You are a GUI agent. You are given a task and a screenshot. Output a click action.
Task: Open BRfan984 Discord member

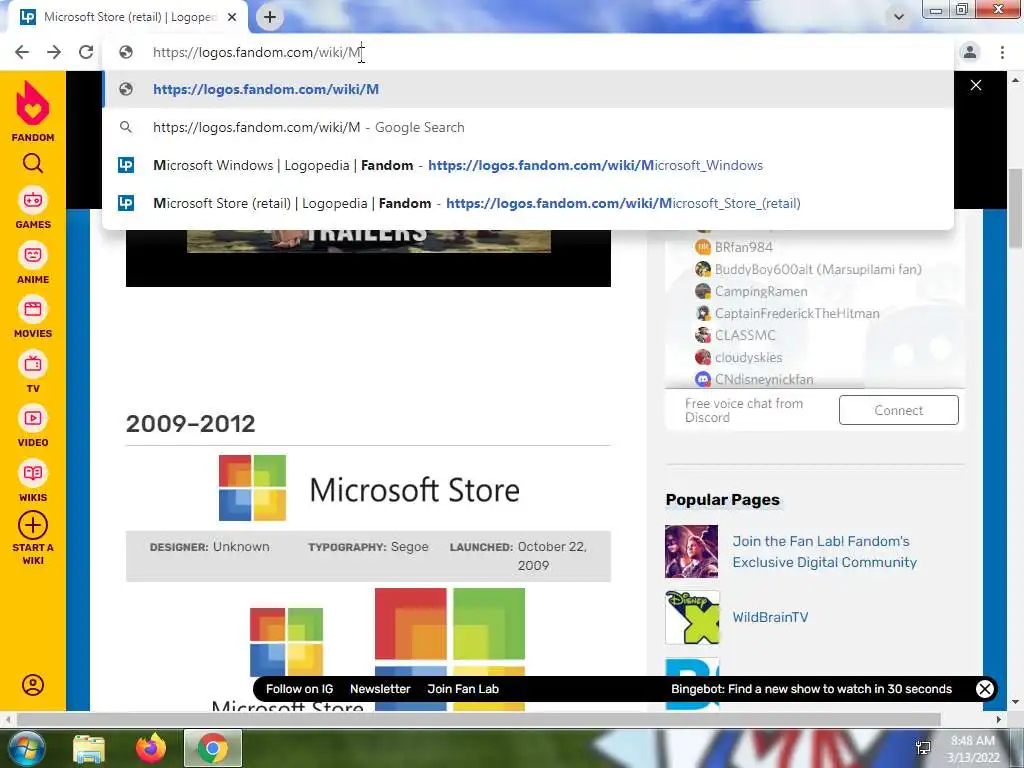734,247
